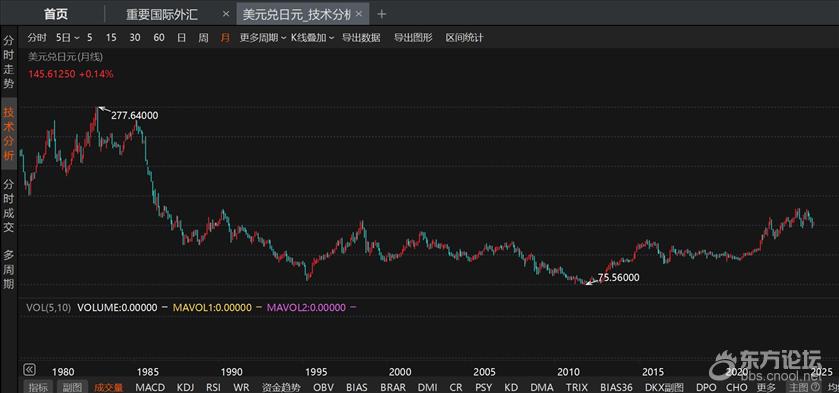This screenshot has height=393, width=839.
Task: Toggle the 成交量 volume indicator
Action: [109, 387]
